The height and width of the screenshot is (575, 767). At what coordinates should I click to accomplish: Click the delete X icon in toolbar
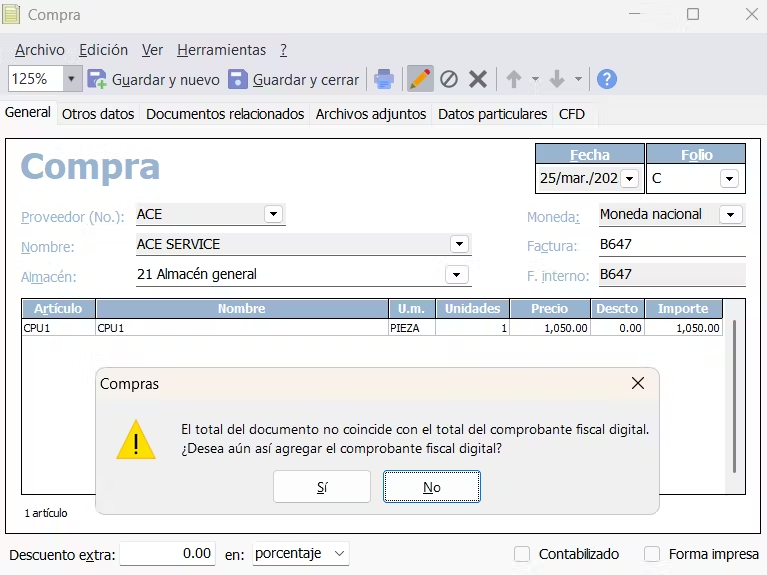[x=478, y=79]
